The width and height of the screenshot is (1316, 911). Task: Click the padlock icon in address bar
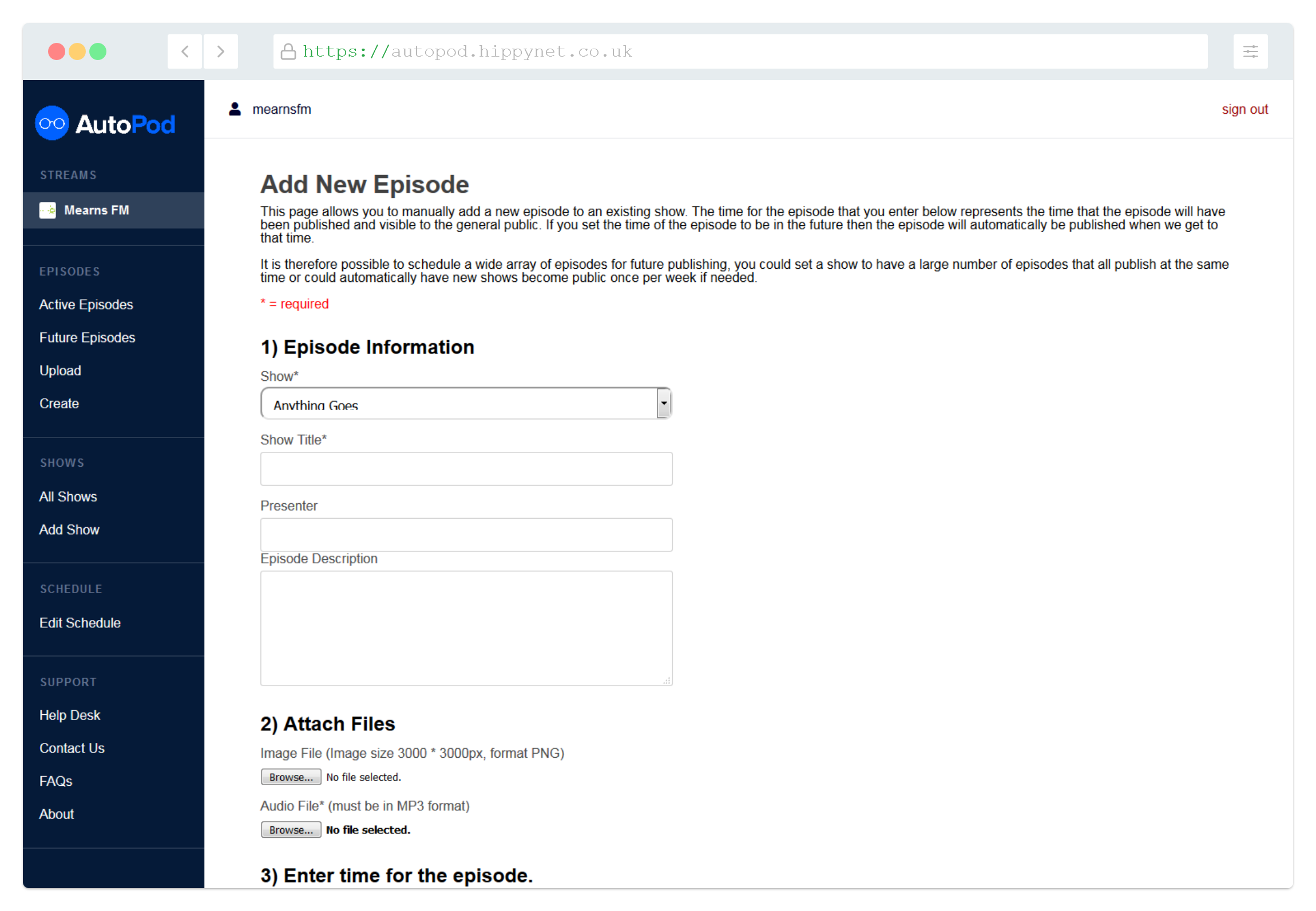click(x=288, y=51)
